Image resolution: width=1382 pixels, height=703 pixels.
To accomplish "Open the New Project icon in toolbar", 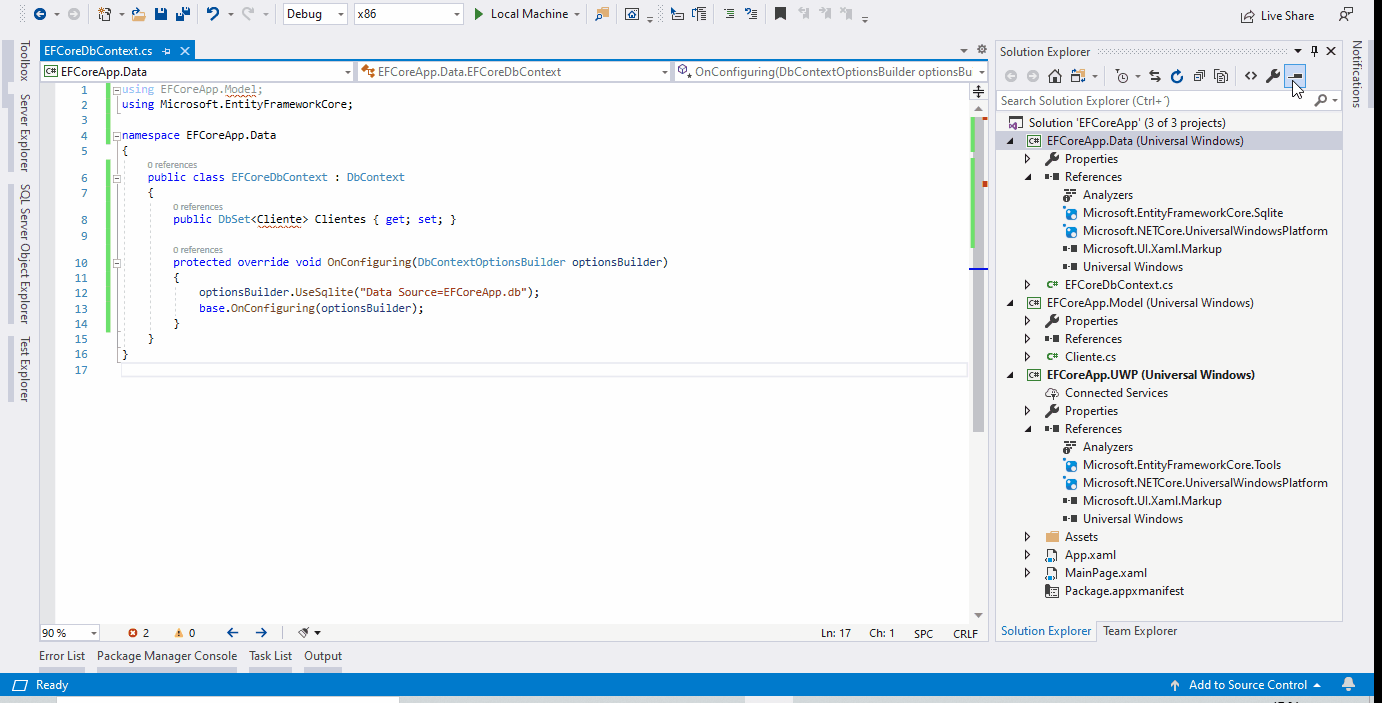I will (x=105, y=14).
